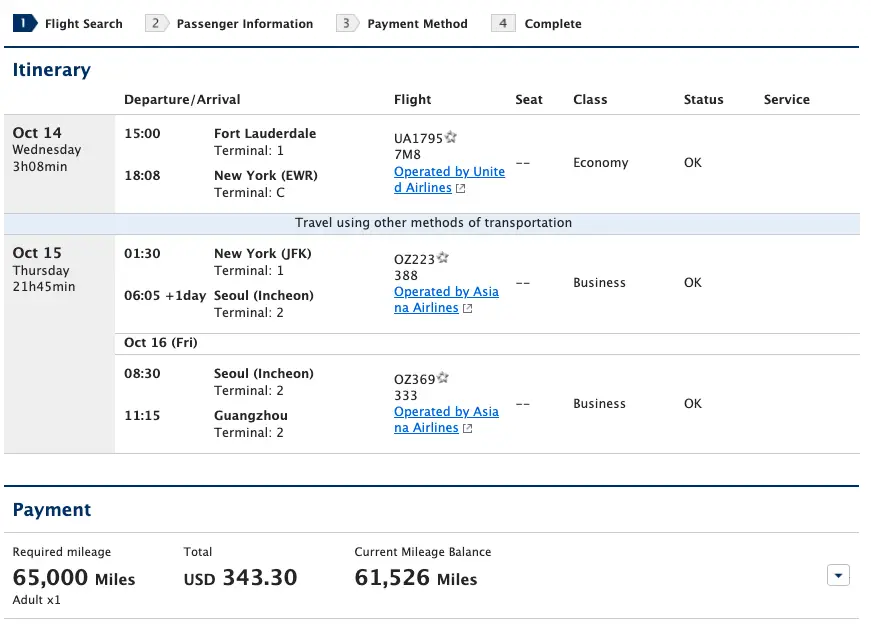The height and width of the screenshot is (627, 871).
Task: Click external link icon on OZ369 operator
Action: coord(467,429)
